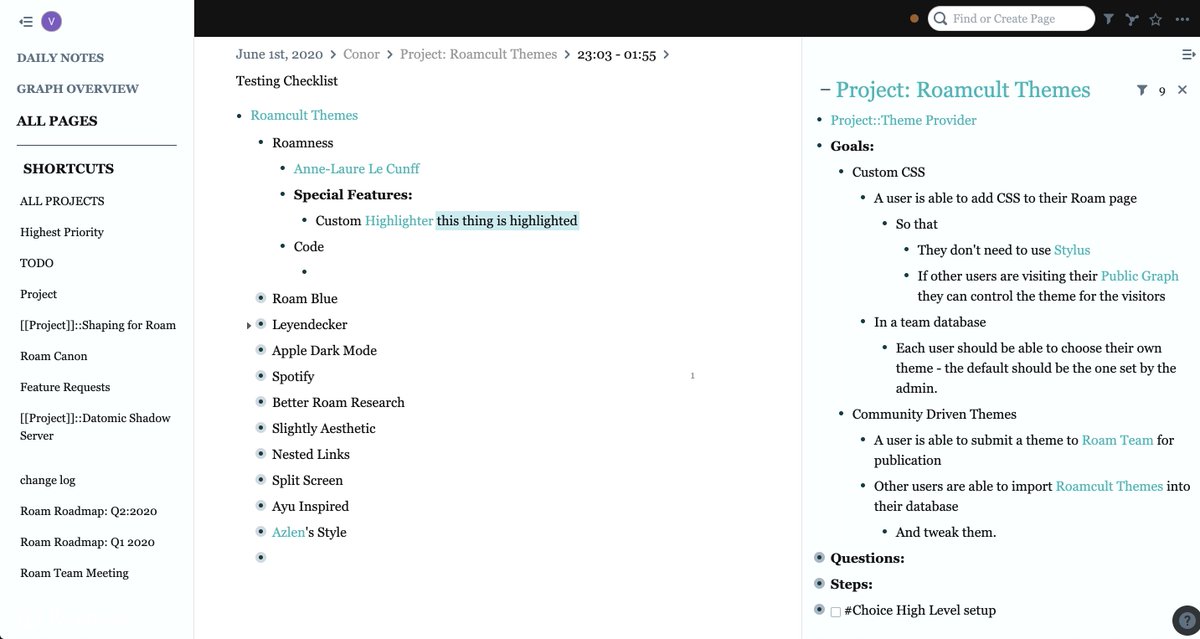Open Datomic Shadow Server shortcut

coord(95,427)
